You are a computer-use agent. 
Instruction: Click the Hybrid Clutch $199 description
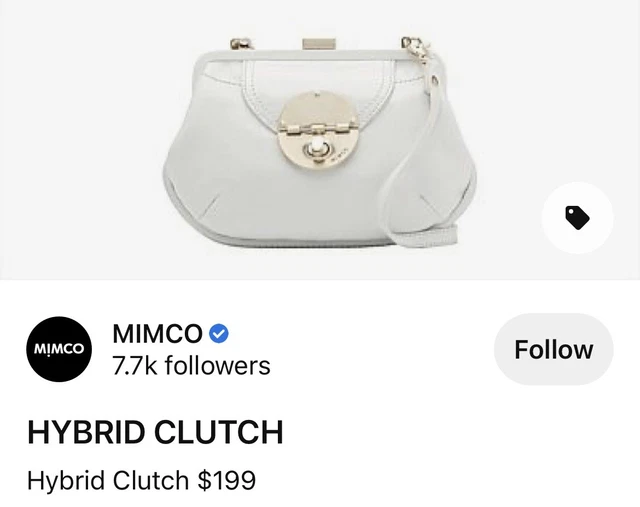141,480
